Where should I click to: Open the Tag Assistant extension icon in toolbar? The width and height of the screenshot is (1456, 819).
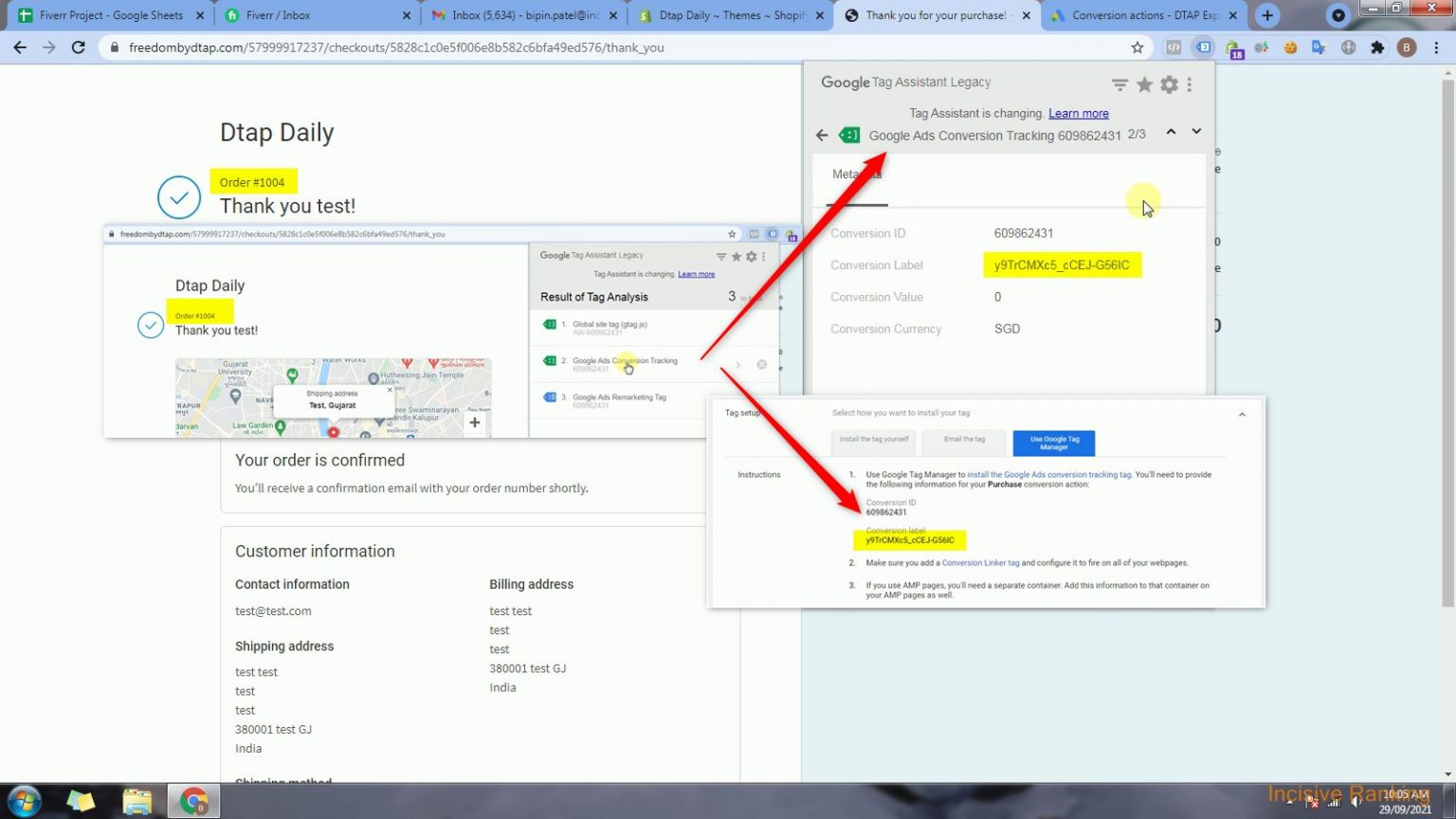(1204, 46)
